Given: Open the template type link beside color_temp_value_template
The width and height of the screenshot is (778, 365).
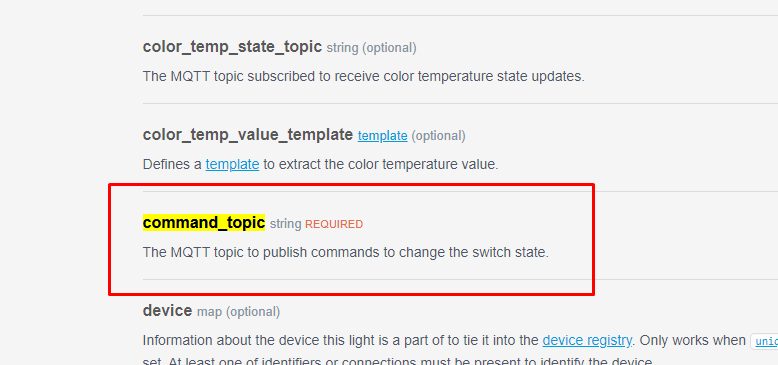Looking at the screenshot, I should click(x=383, y=135).
